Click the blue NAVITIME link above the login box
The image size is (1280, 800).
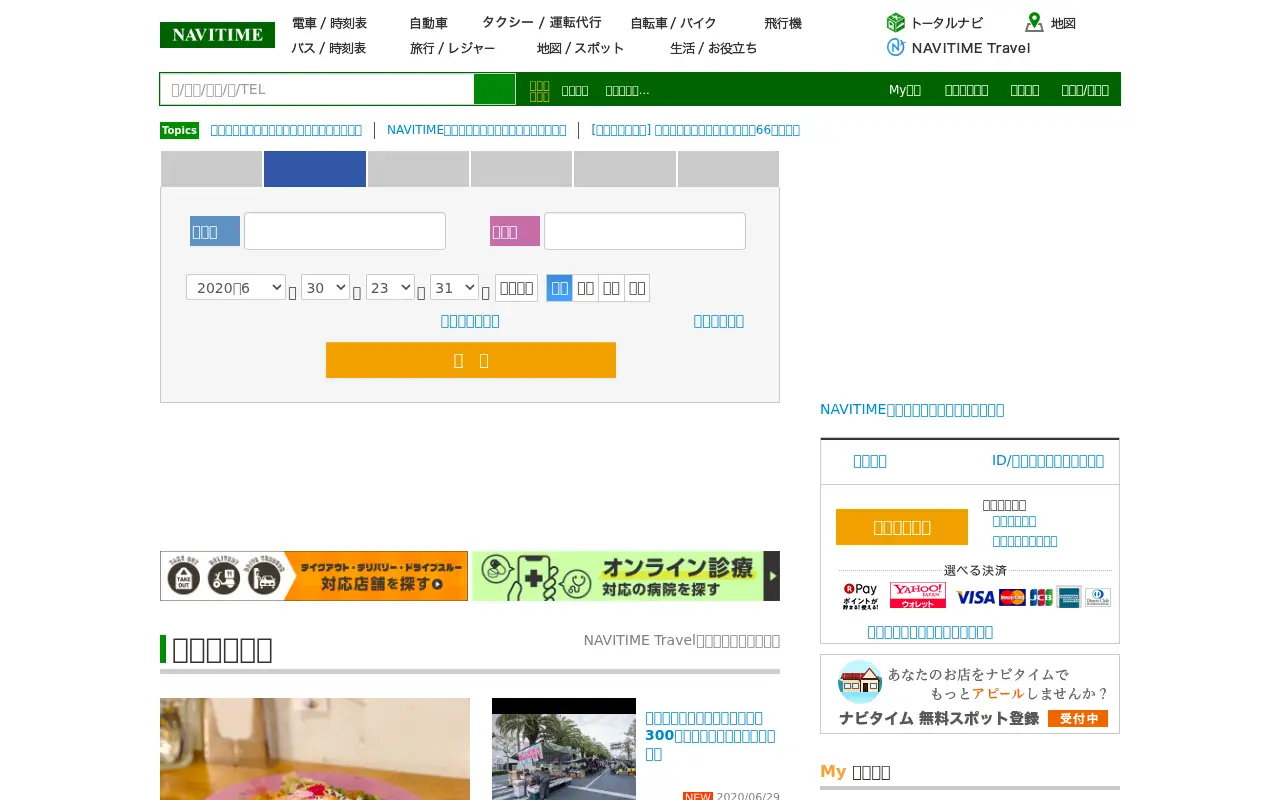[912, 409]
